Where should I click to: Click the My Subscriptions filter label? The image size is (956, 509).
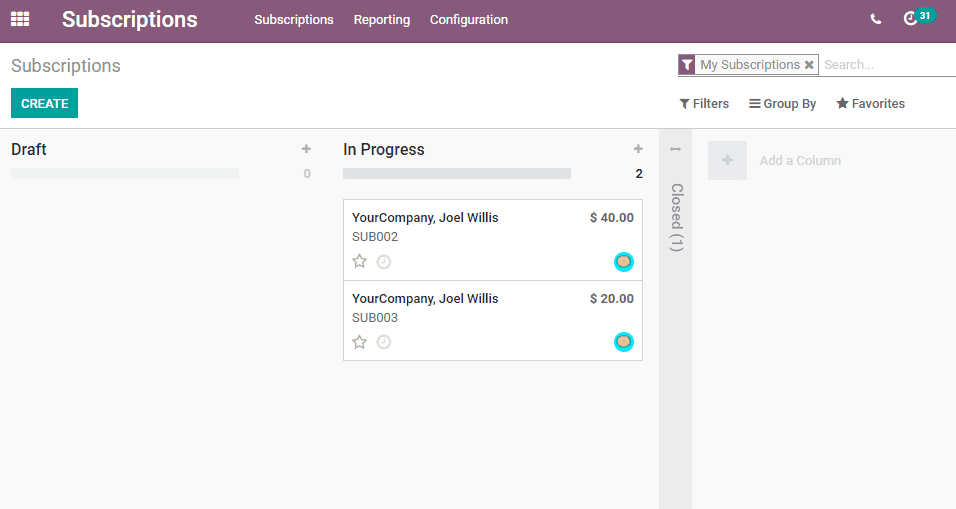750,65
